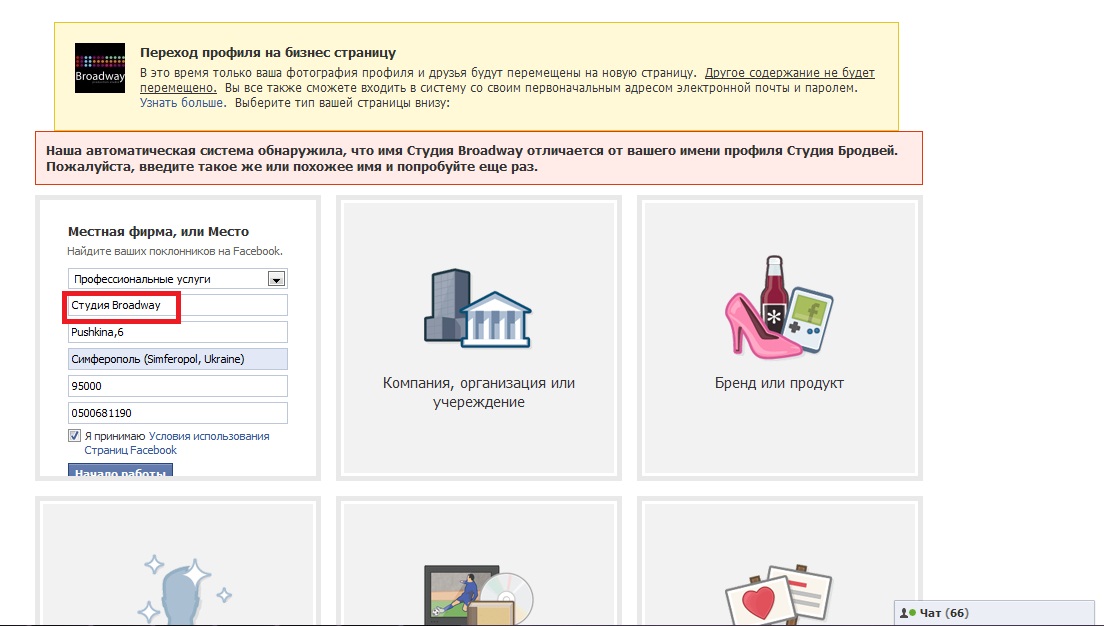Select the company building and bank icon
Viewport: 1104px width, 626px height.
pyautogui.click(x=478, y=308)
